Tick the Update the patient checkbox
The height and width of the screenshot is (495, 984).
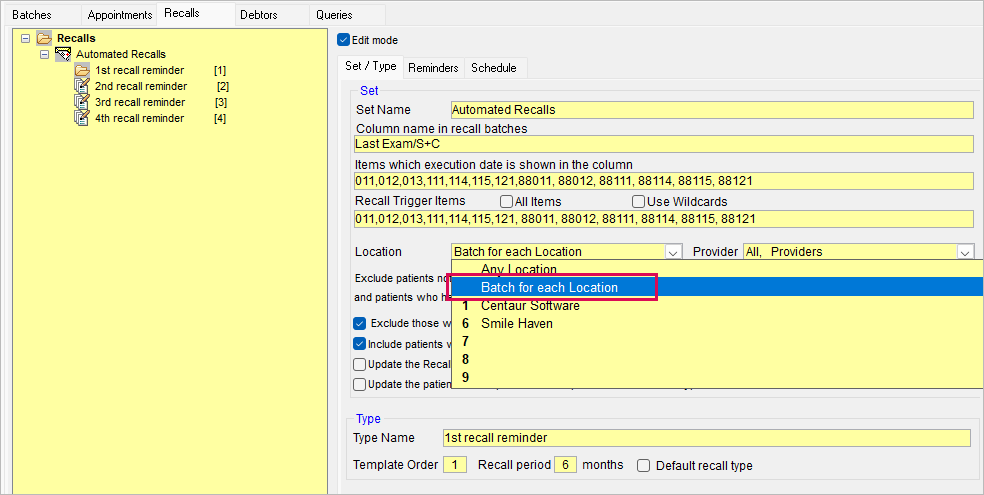[x=360, y=385]
